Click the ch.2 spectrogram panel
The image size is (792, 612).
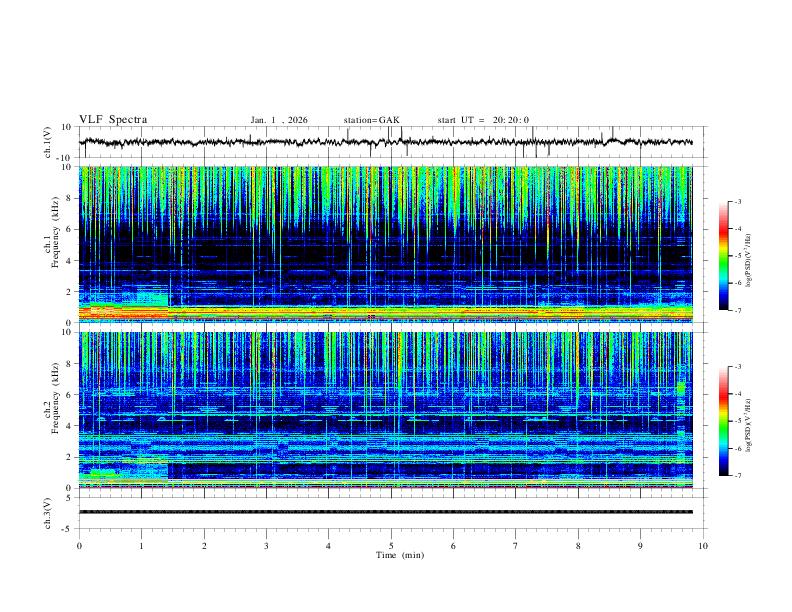coord(386,410)
